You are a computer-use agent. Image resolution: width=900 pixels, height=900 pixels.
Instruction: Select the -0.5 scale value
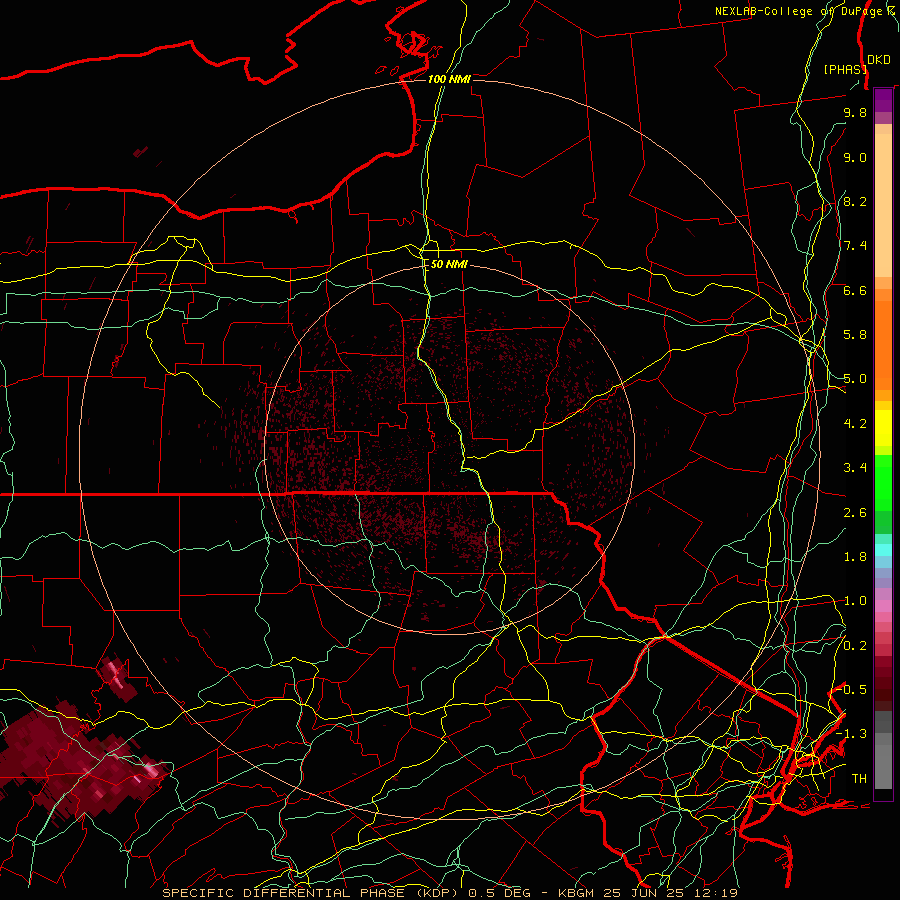pyautogui.click(x=852, y=690)
